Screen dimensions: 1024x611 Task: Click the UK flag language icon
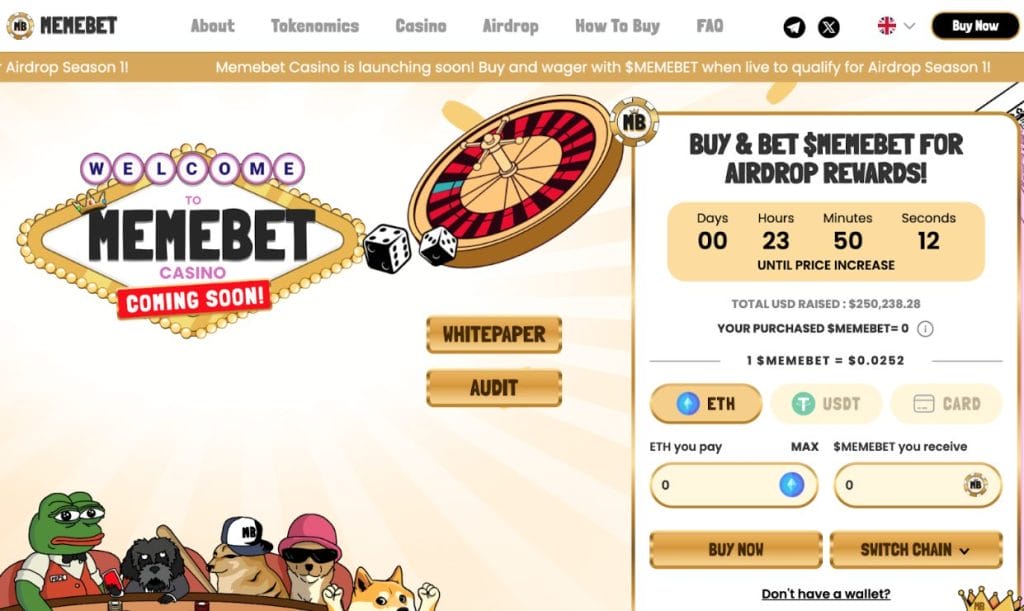point(886,26)
